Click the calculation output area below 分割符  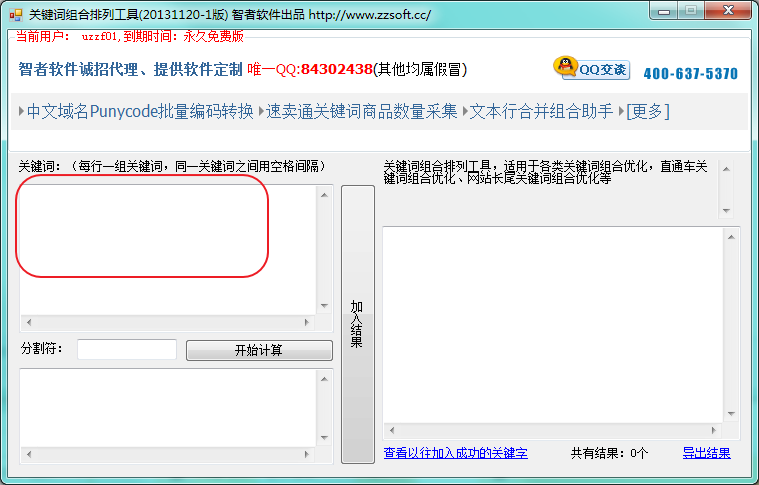168,409
